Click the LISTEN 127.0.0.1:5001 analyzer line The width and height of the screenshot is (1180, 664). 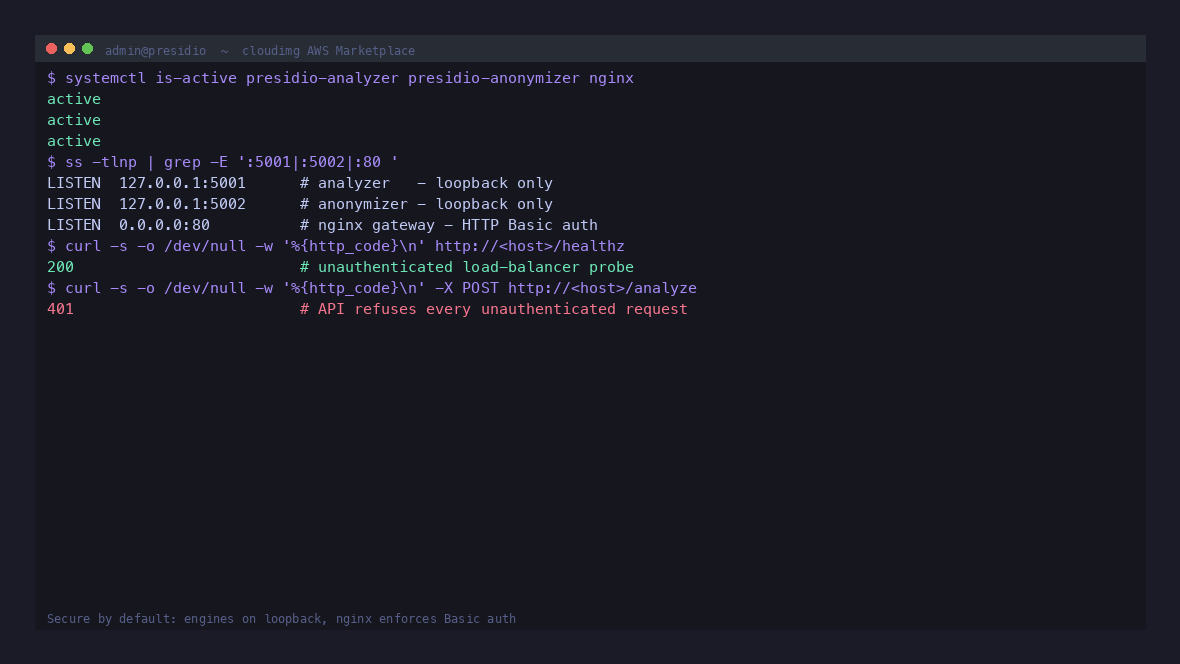300,183
